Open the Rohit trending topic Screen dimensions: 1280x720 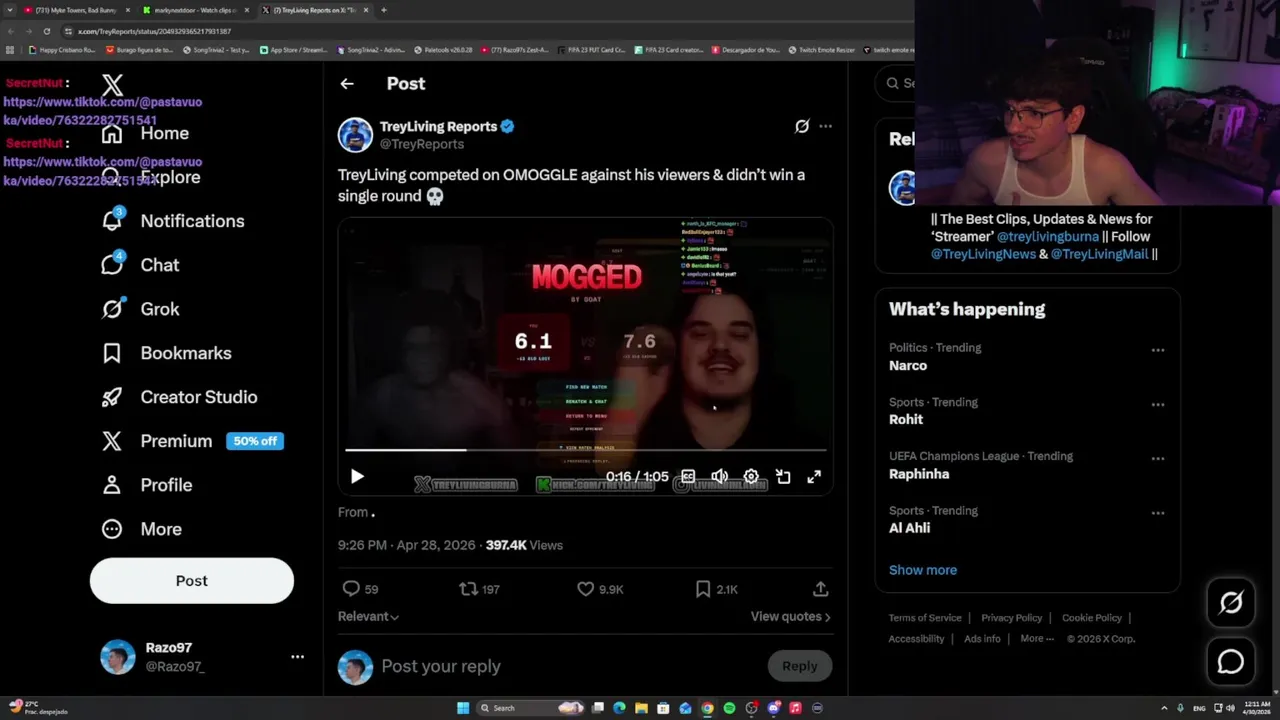tap(906, 420)
